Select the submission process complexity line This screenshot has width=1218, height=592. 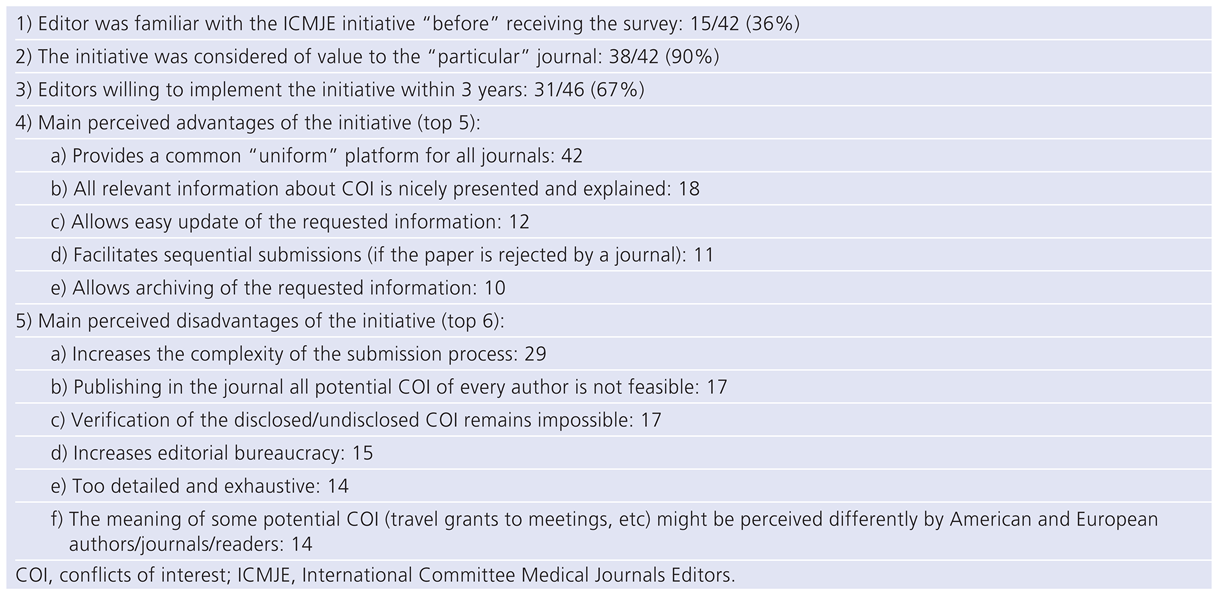tap(298, 354)
